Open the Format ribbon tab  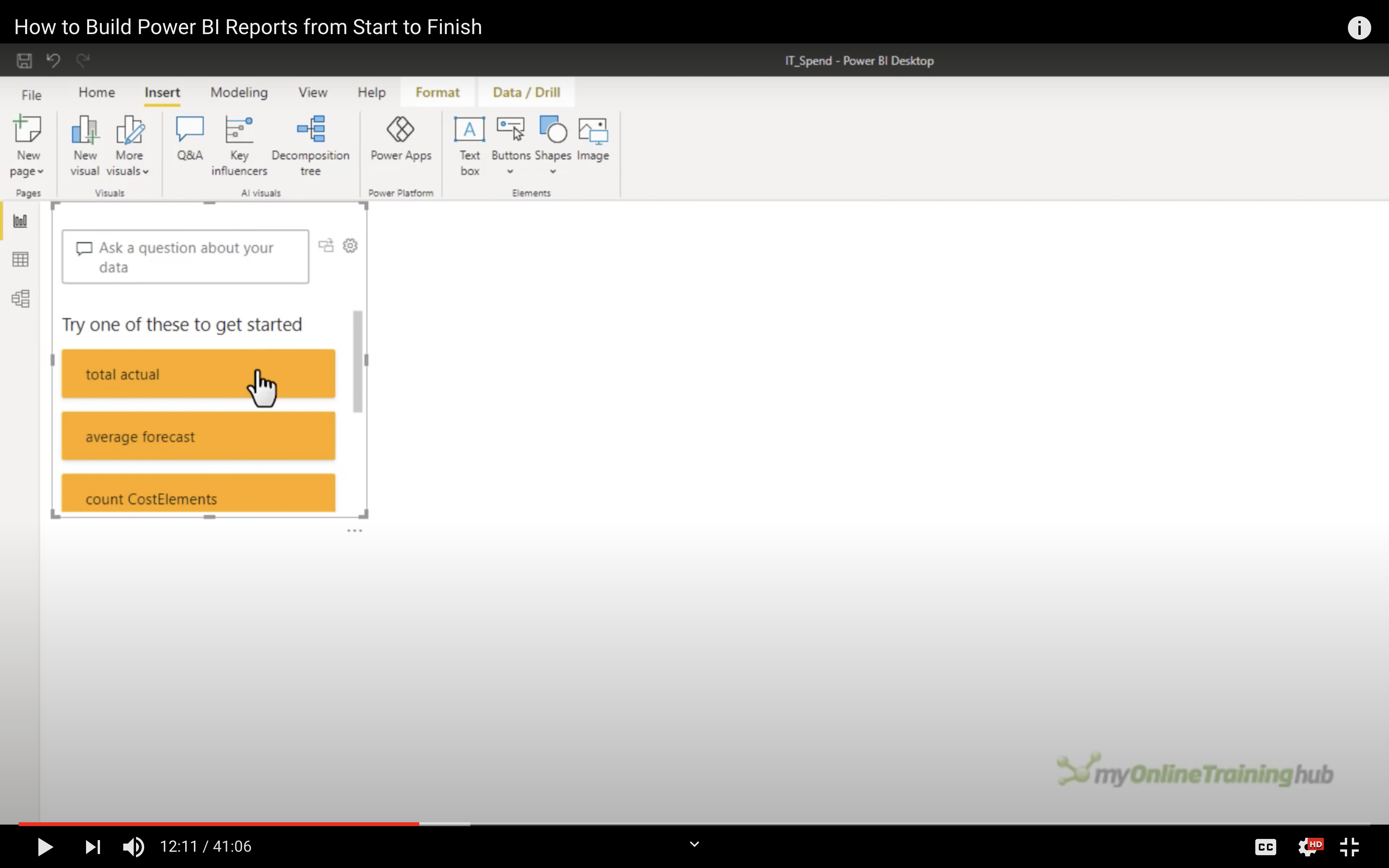tap(438, 93)
